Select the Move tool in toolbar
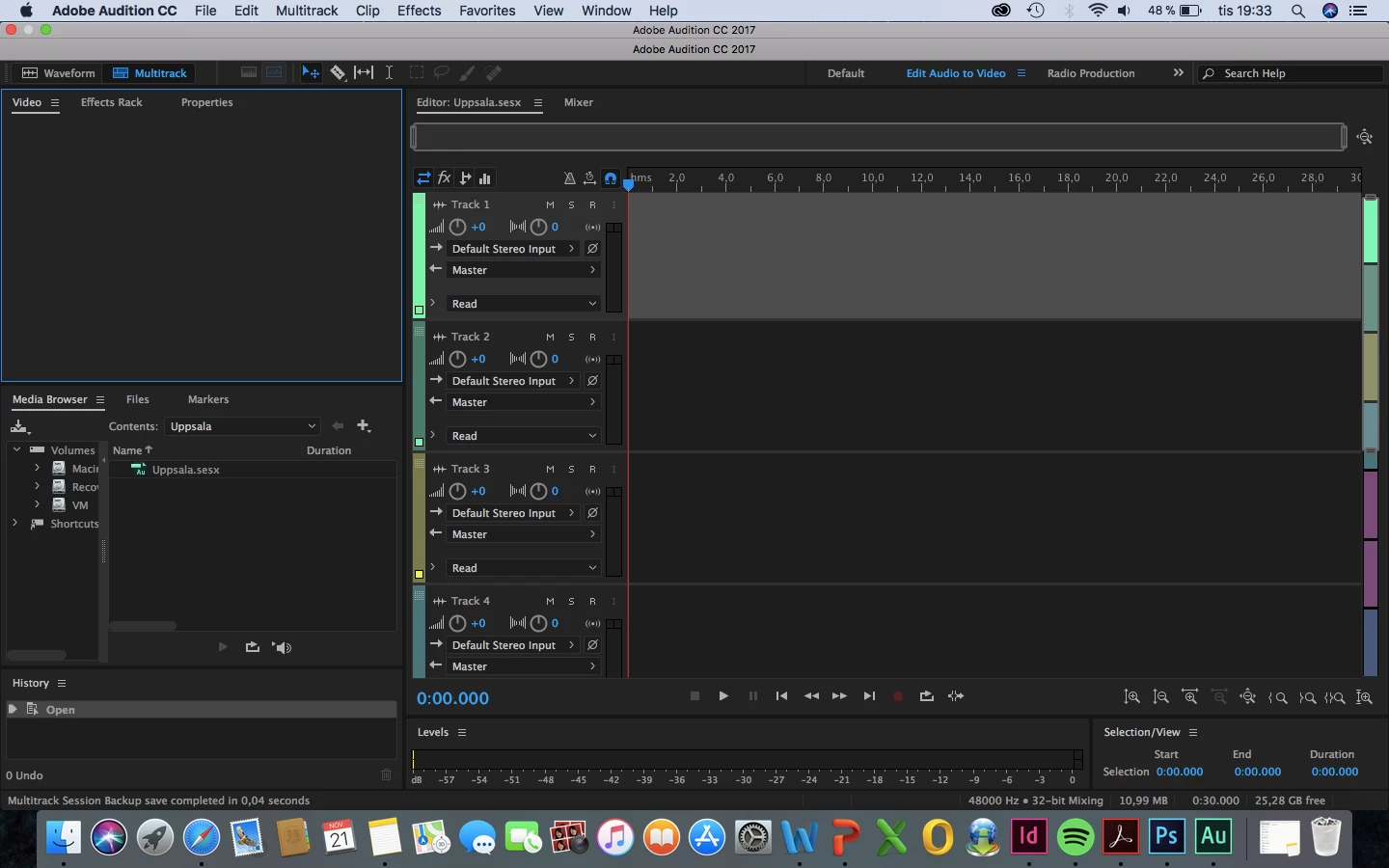Screen dimensions: 1389x868 point(311,72)
